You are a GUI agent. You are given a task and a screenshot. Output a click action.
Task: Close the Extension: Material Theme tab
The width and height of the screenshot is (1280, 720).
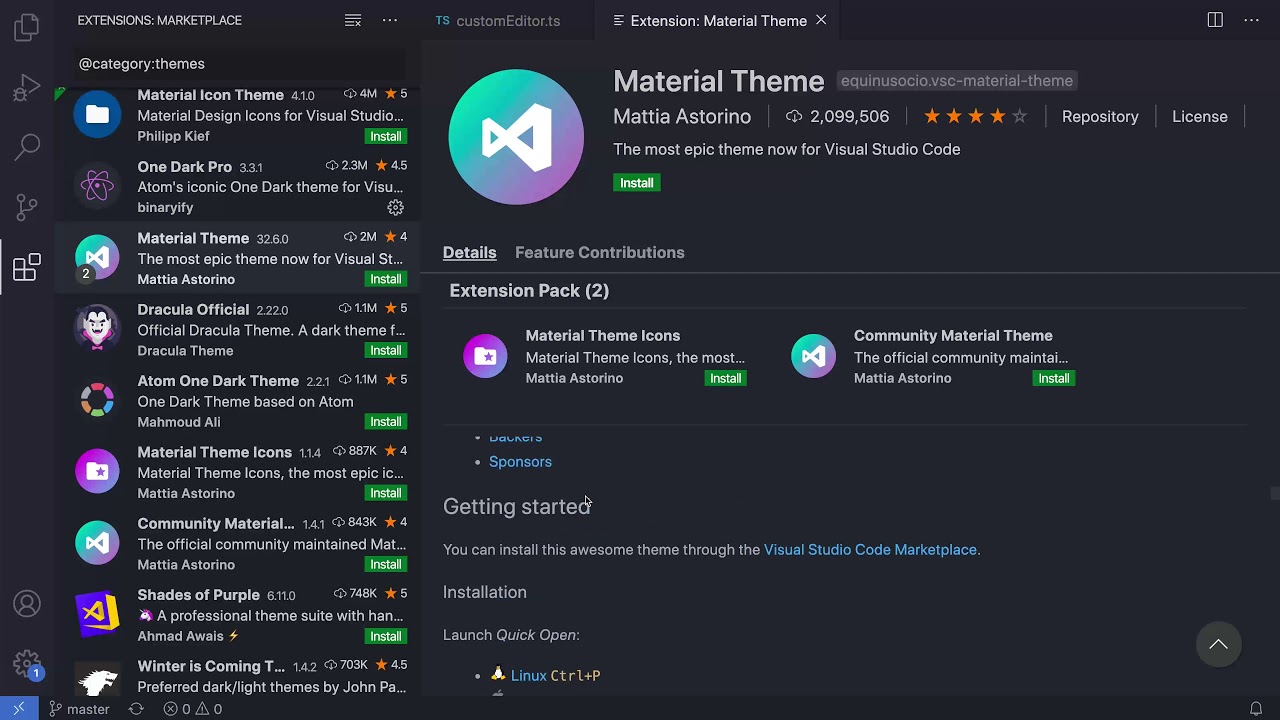point(821,20)
